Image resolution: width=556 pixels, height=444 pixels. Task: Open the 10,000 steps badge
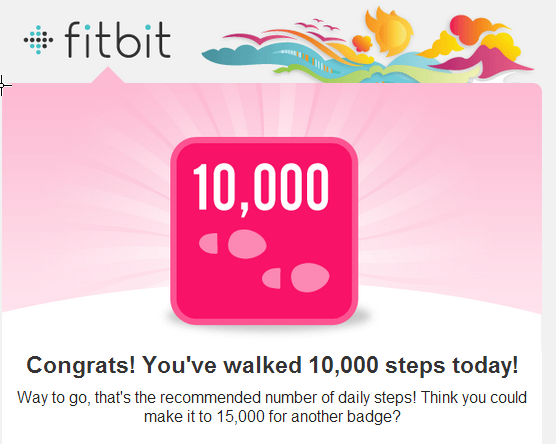[x=264, y=231]
